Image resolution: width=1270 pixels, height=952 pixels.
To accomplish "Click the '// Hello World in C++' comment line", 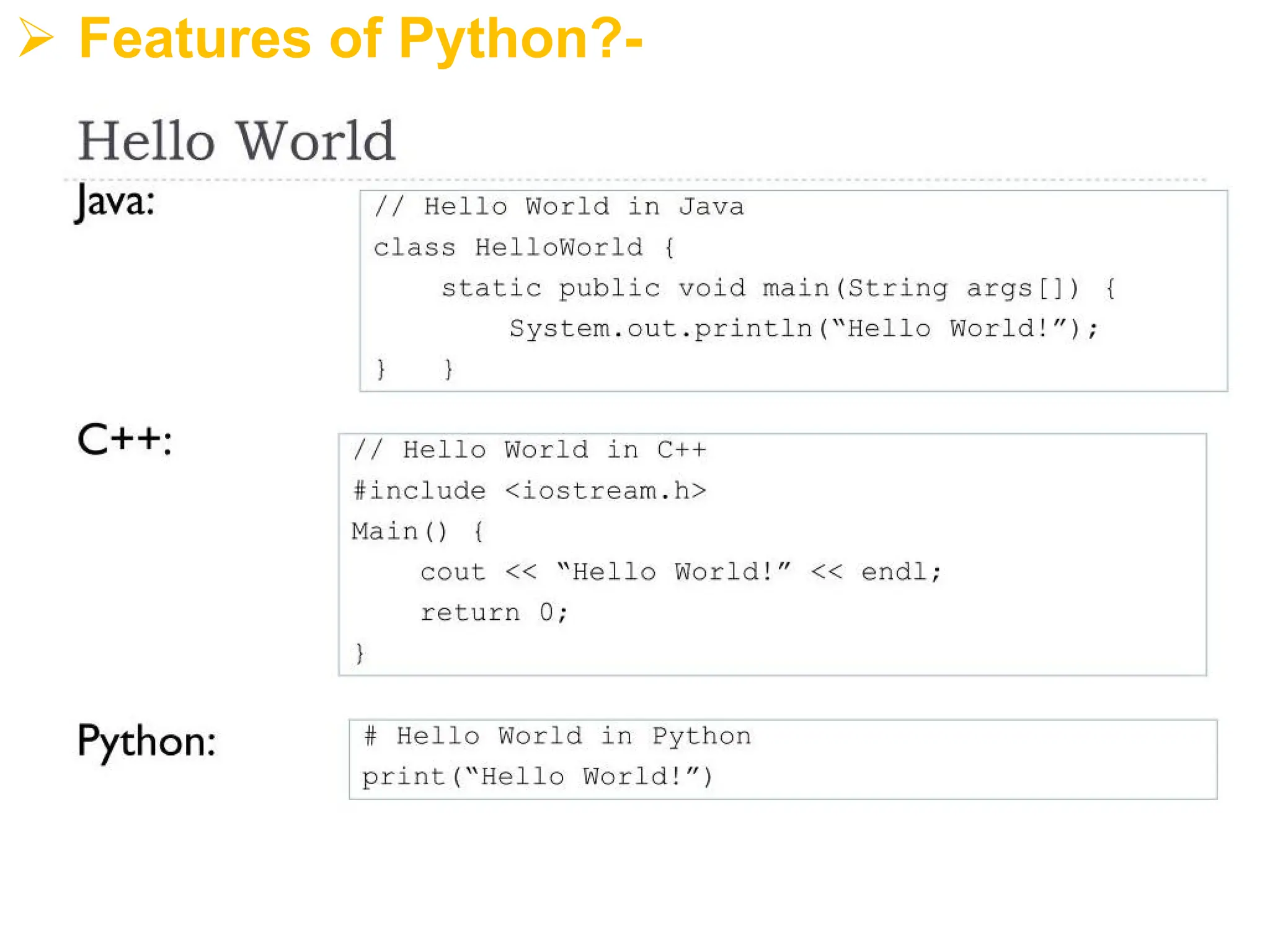I will tap(530, 449).
